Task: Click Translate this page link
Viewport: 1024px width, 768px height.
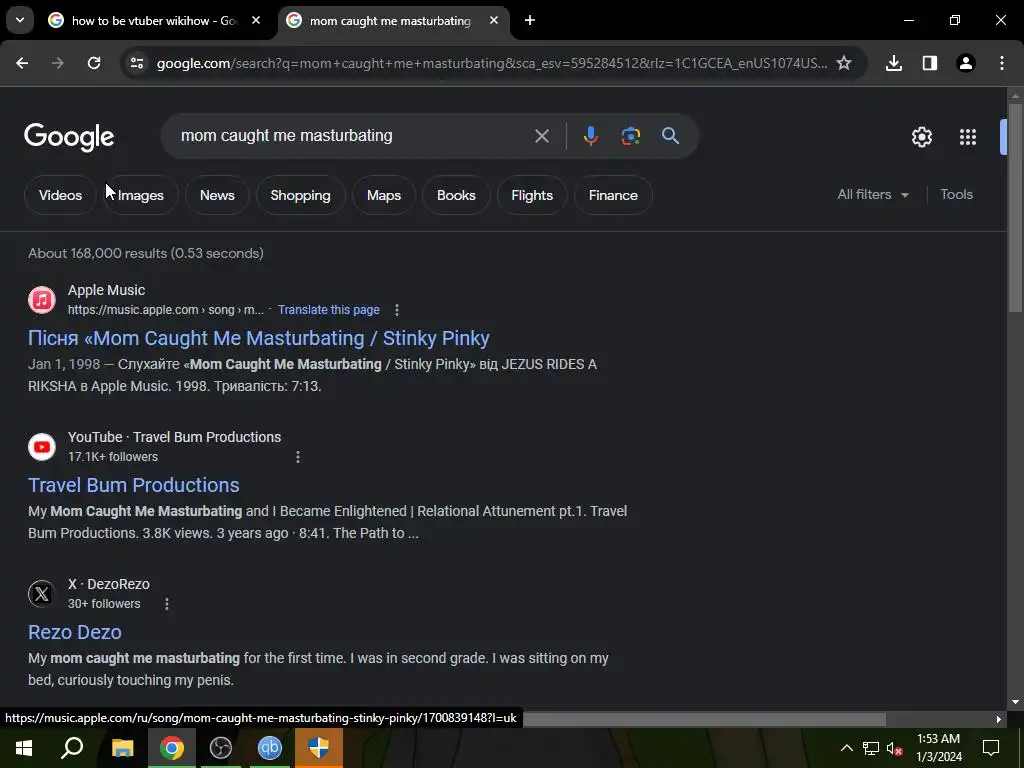Action: [x=328, y=310]
